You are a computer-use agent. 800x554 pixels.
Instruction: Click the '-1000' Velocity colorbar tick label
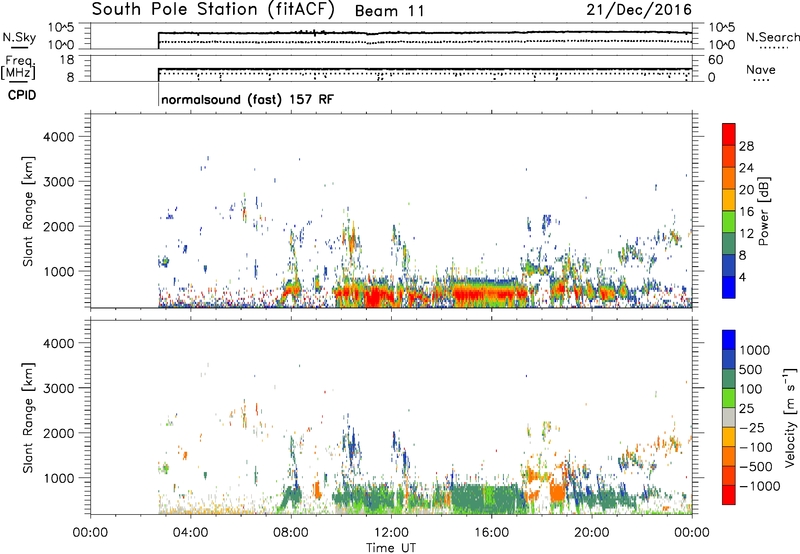pyautogui.click(x=759, y=486)
